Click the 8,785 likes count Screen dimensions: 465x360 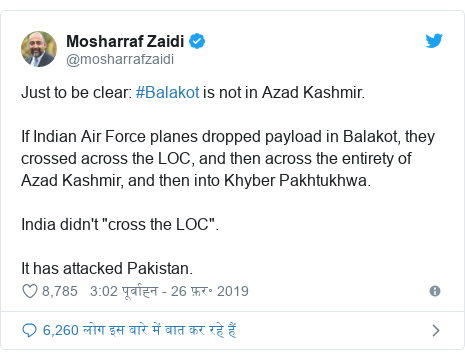point(60,291)
